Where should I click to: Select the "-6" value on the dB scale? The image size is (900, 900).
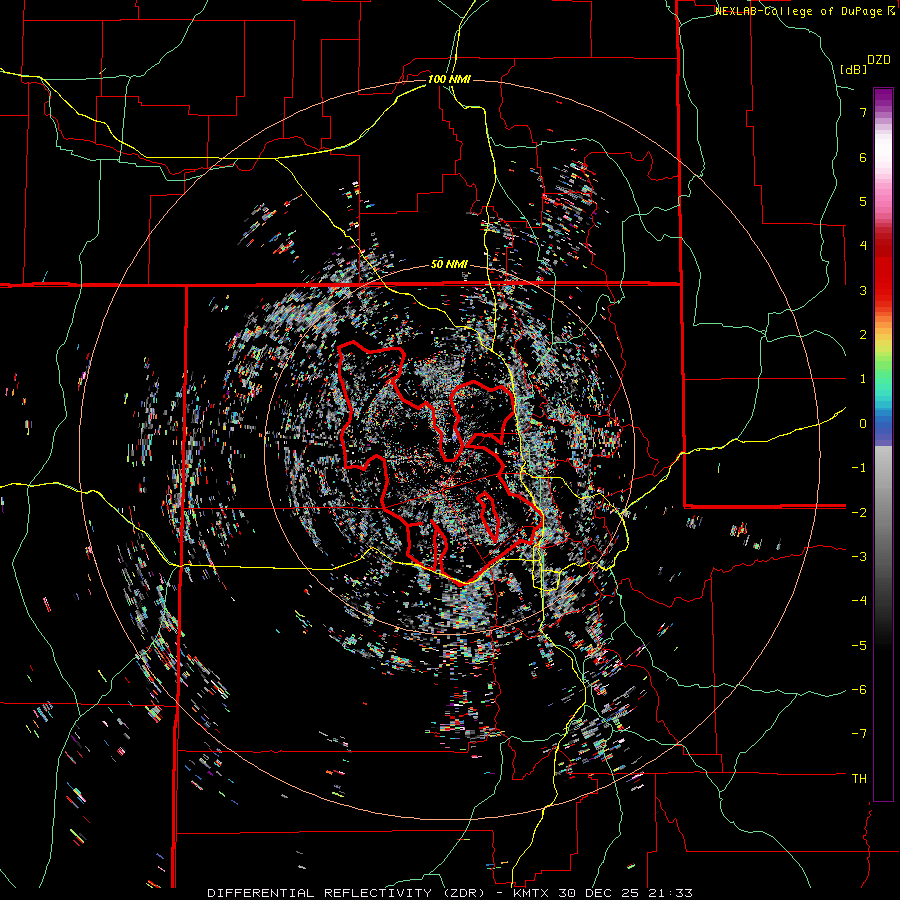click(859, 690)
